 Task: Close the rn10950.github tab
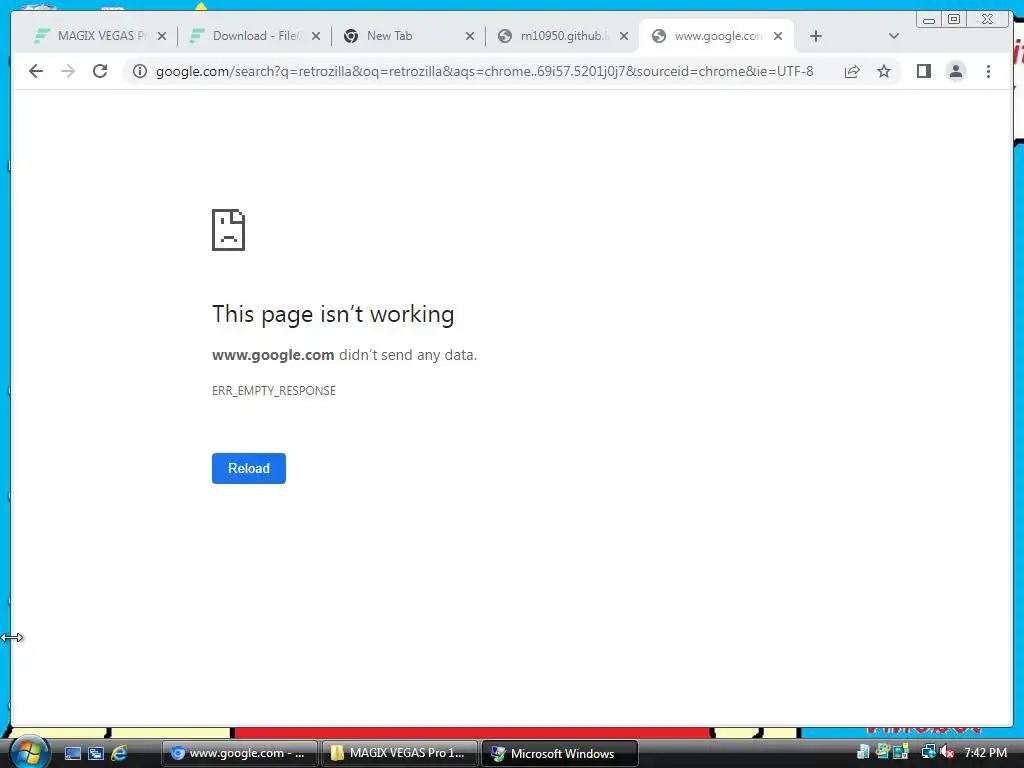click(624, 37)
